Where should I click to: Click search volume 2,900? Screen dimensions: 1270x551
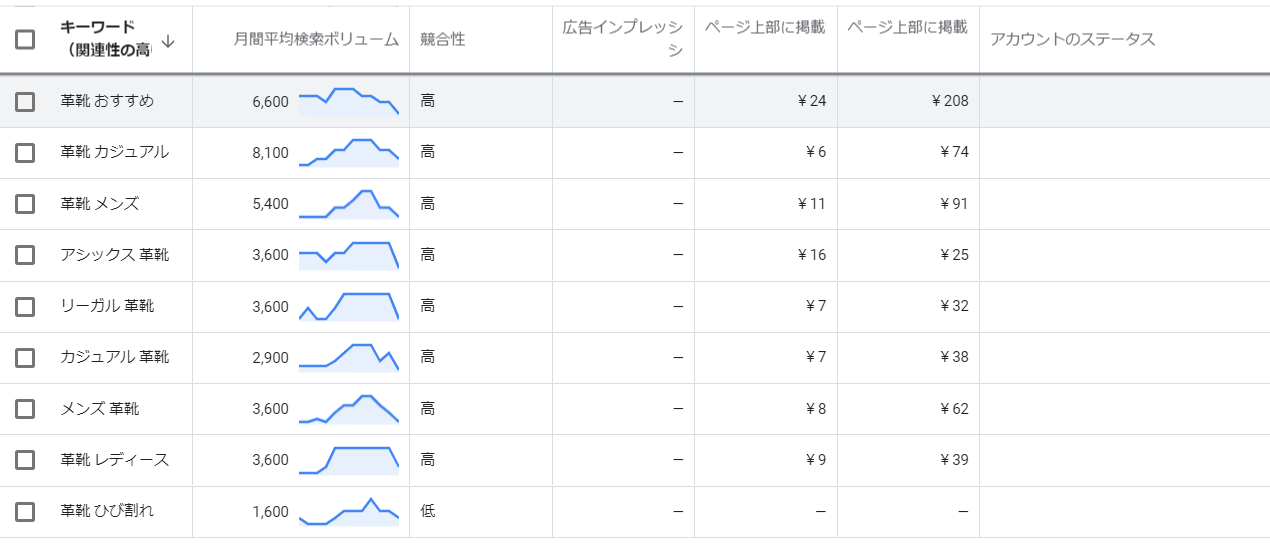271,358
